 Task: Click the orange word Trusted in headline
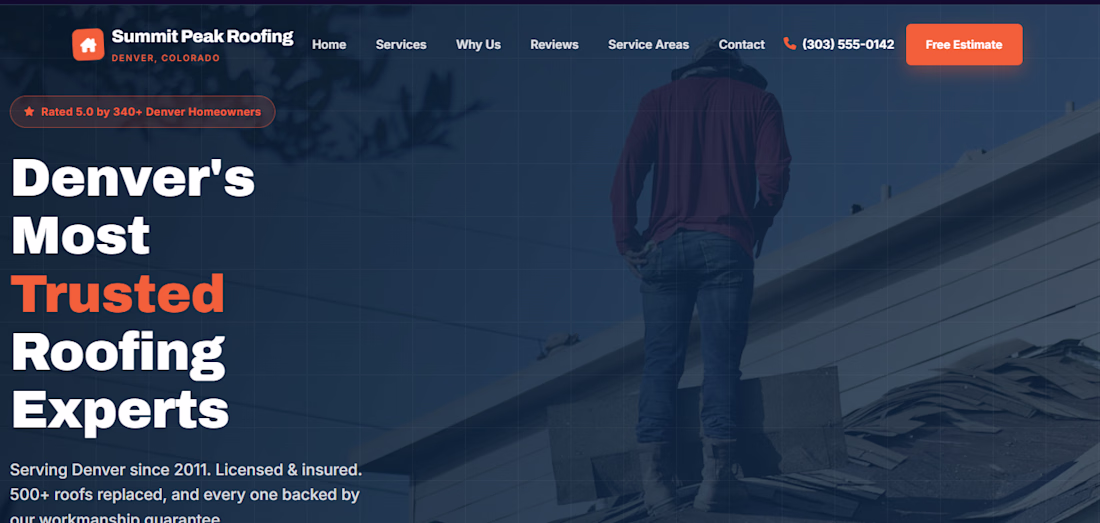click(x=118, y=293)
